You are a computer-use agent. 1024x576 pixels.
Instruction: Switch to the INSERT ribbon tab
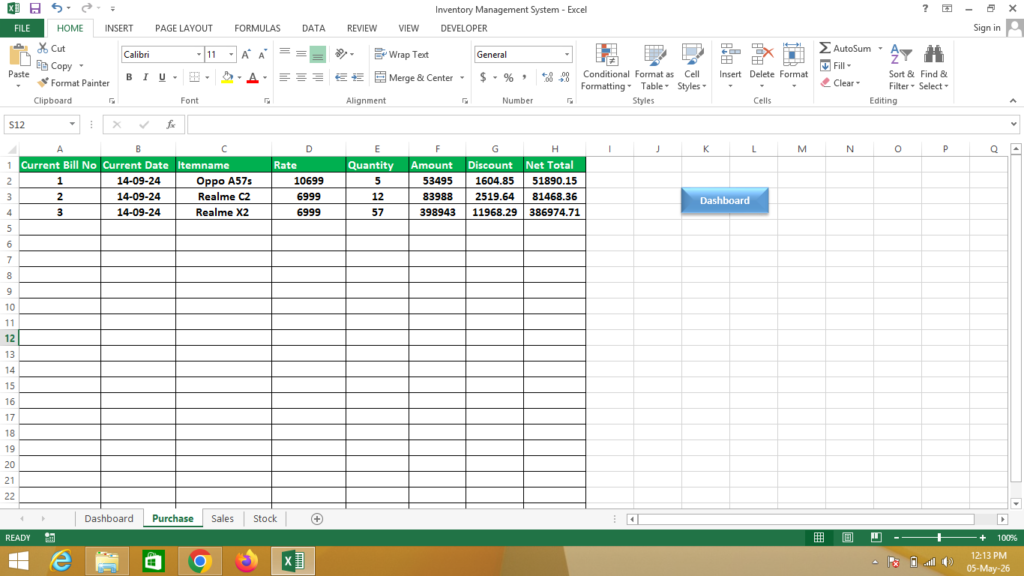point(119,28)
